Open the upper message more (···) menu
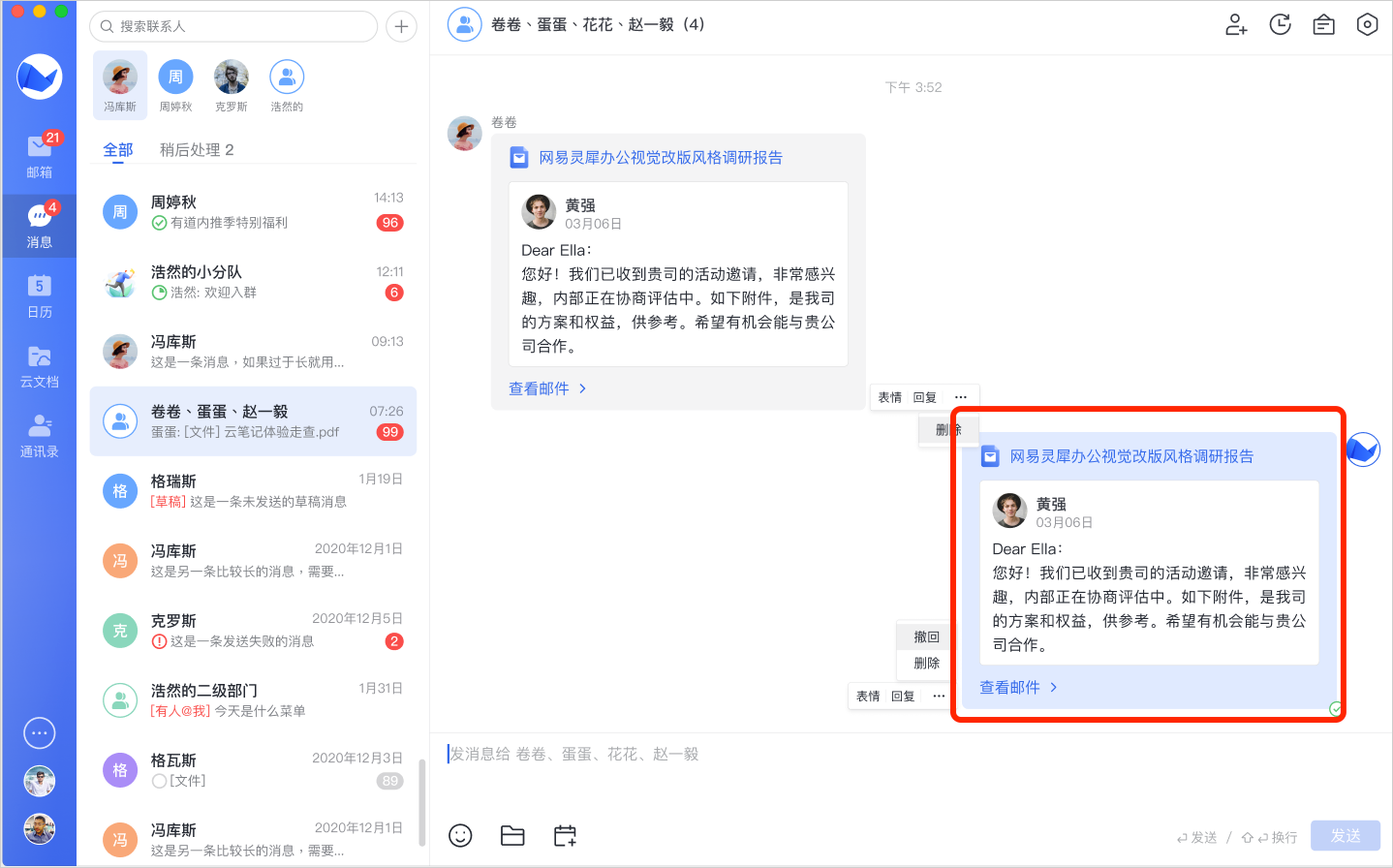The width and height of the screenshot is (1393, 868). (x=961, y=397)
